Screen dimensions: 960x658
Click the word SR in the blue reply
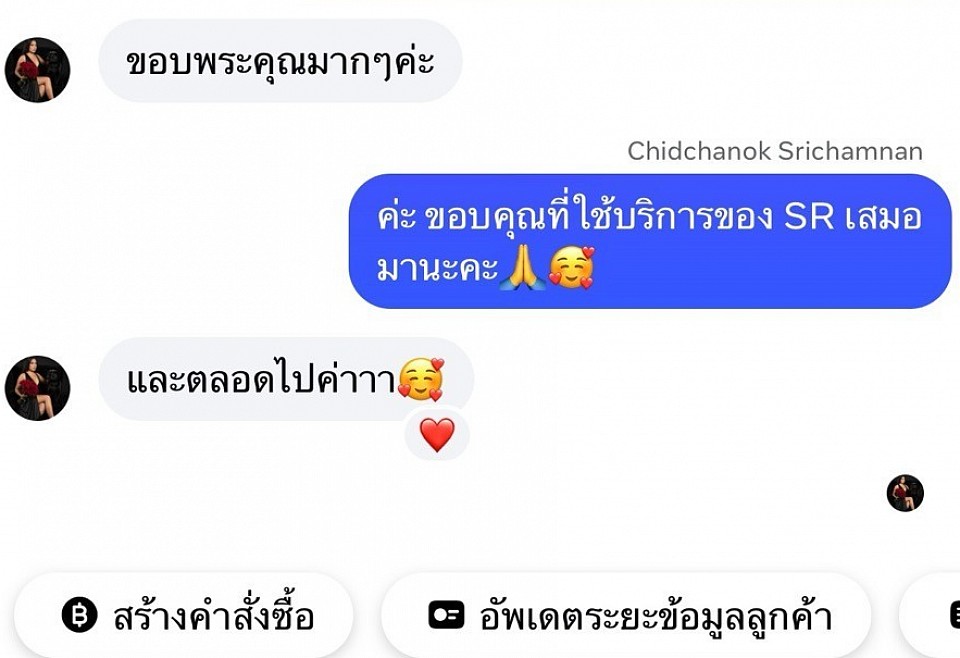coord(809,216)
